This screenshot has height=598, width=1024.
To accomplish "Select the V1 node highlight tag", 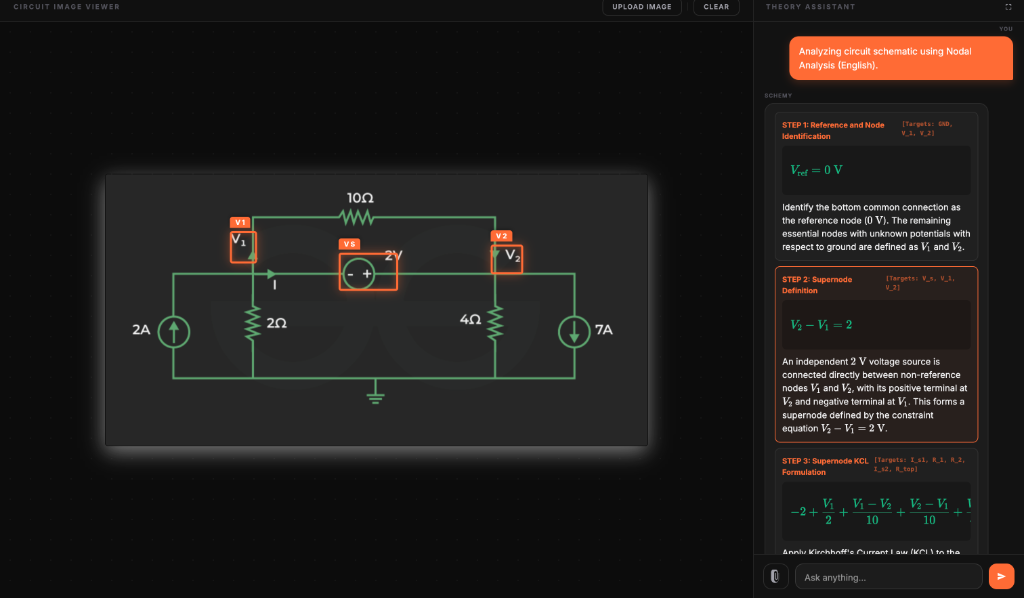I will coord(240,223).
